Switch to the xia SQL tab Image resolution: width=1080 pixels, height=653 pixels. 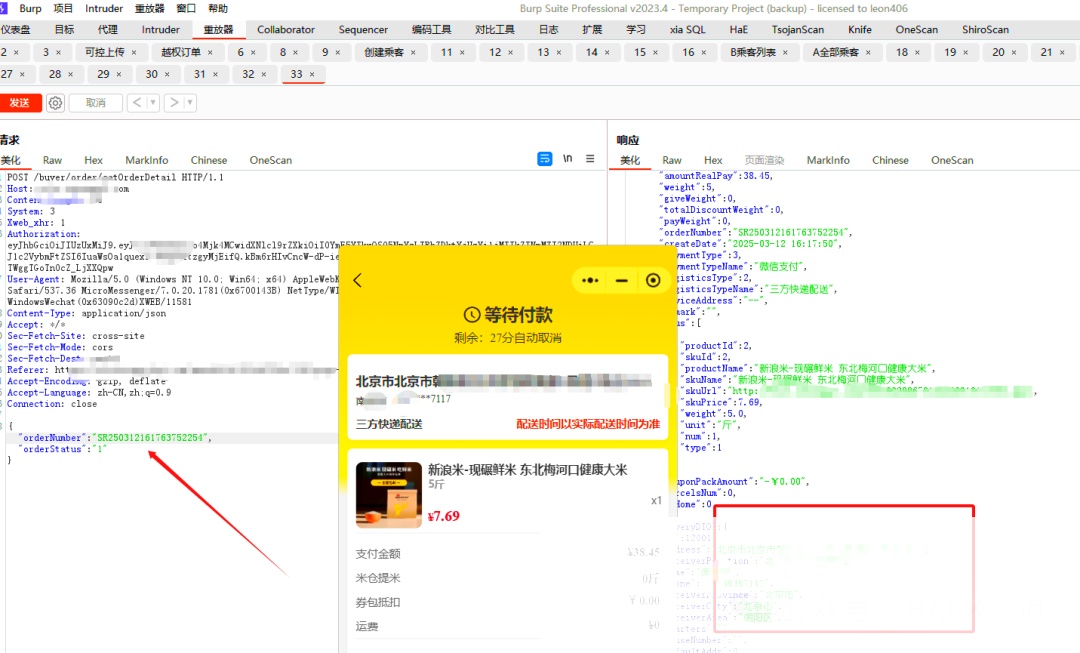[687, 30]
